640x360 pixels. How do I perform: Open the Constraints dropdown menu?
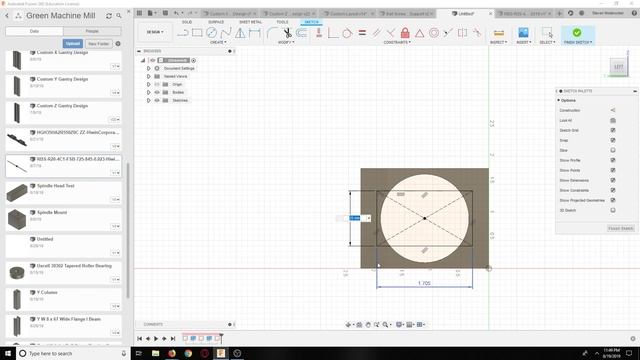[x=397, y=42]
